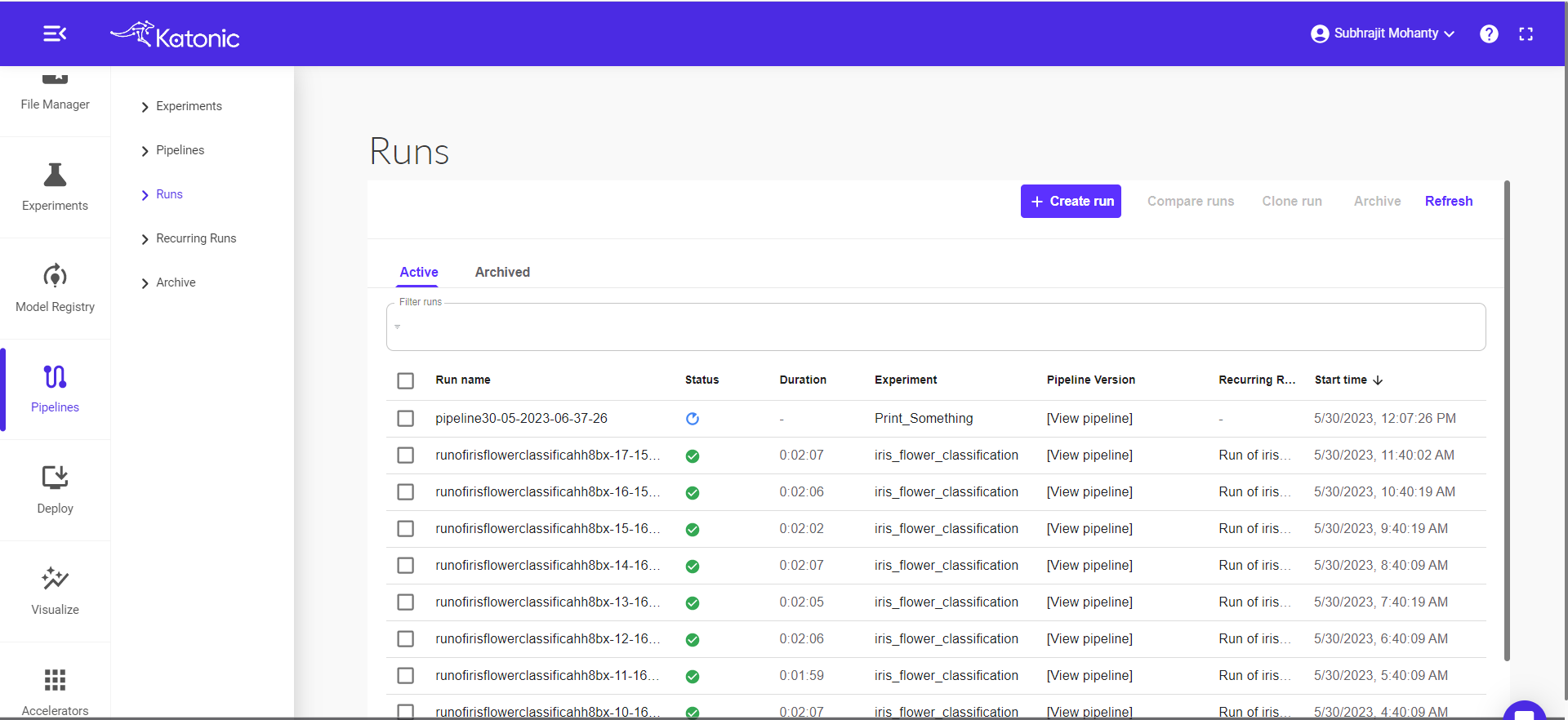1568x720 pixels.
Task: Select the Pipelines icon in sidebar
Action: [x=55, y=376]
